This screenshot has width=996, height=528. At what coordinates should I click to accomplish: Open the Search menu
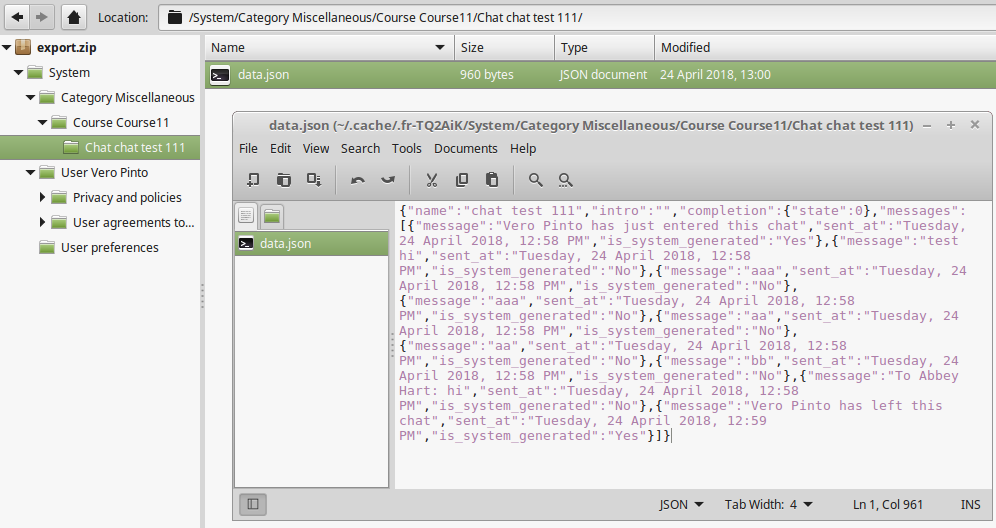(x=360, y=148)
